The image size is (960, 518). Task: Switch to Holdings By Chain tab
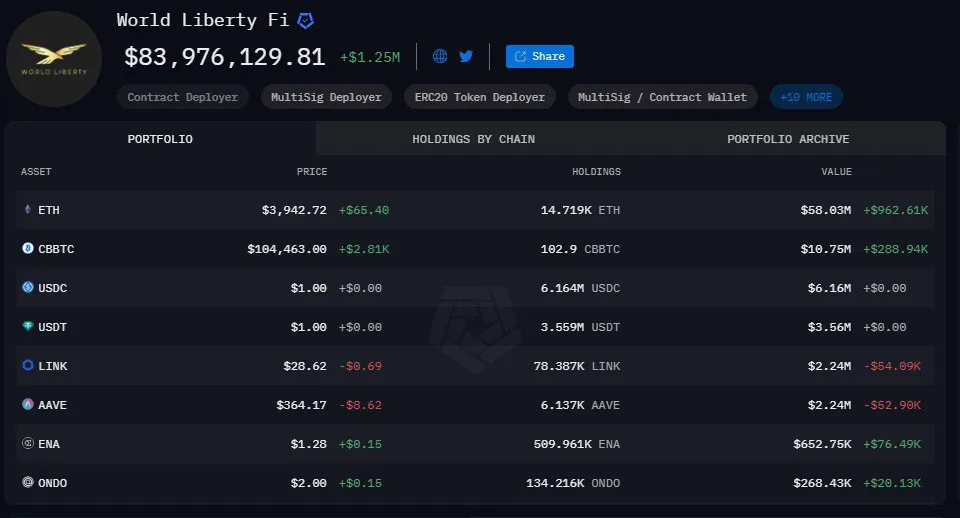(473, 139)
